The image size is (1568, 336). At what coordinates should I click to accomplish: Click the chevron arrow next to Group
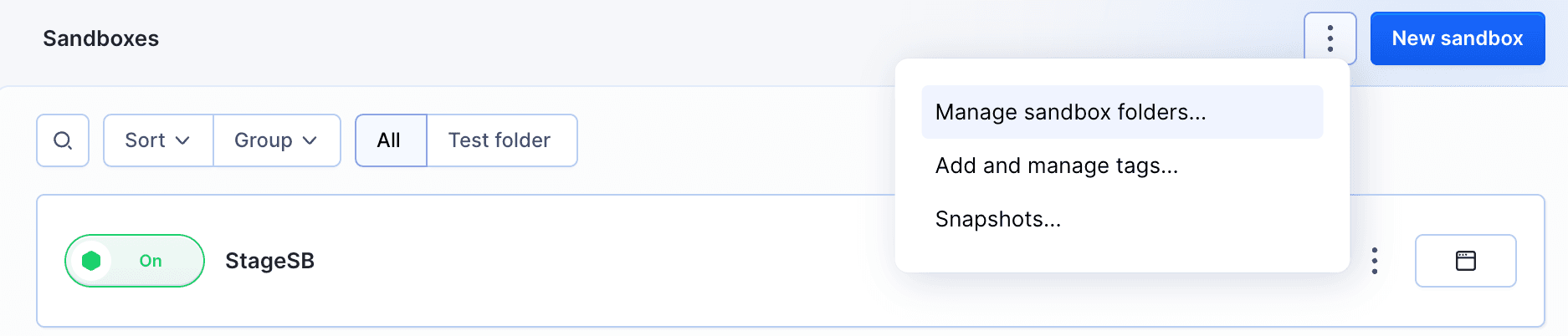(310, 140)
